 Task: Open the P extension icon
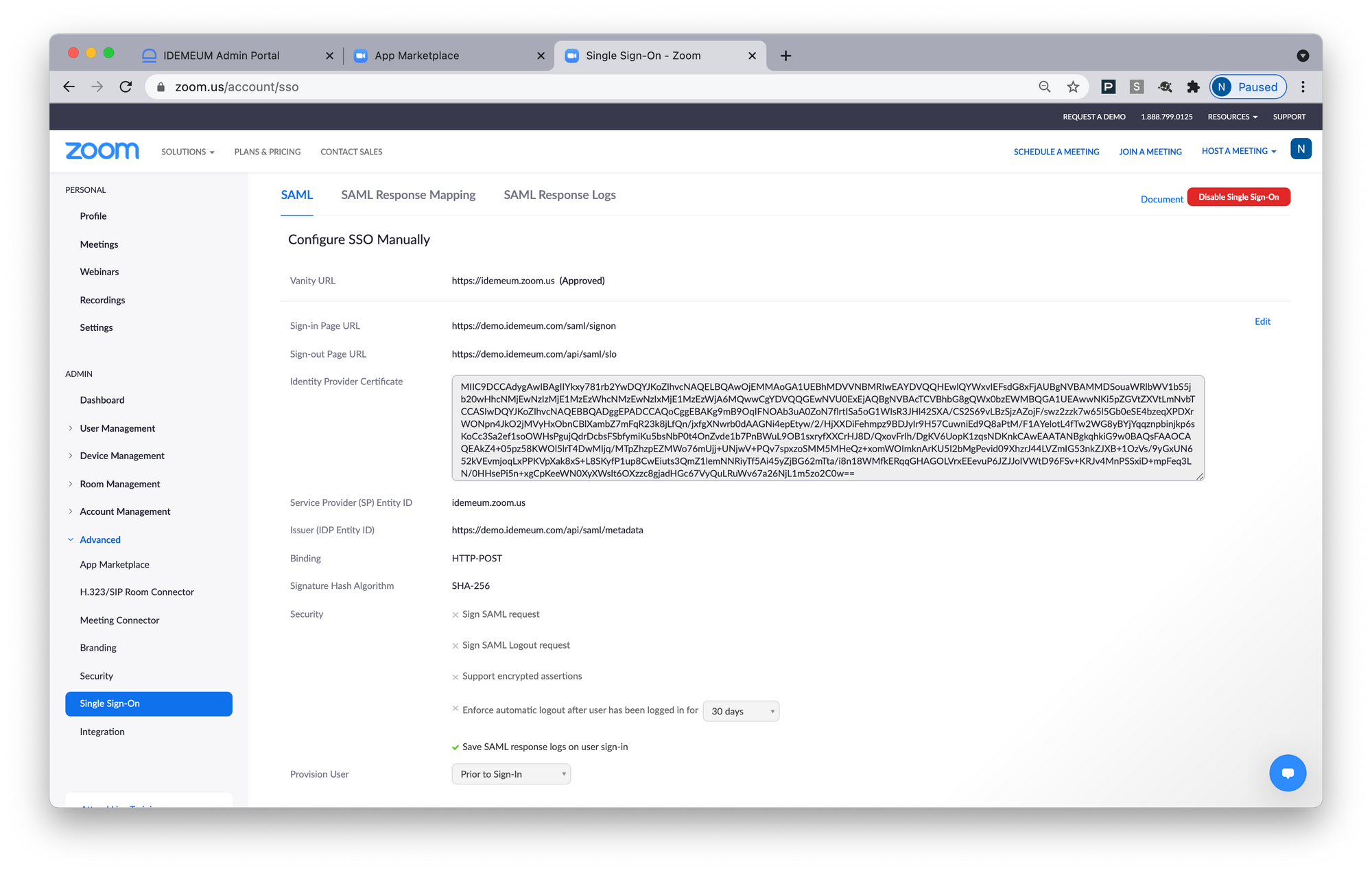click(x=1108, y=86)
